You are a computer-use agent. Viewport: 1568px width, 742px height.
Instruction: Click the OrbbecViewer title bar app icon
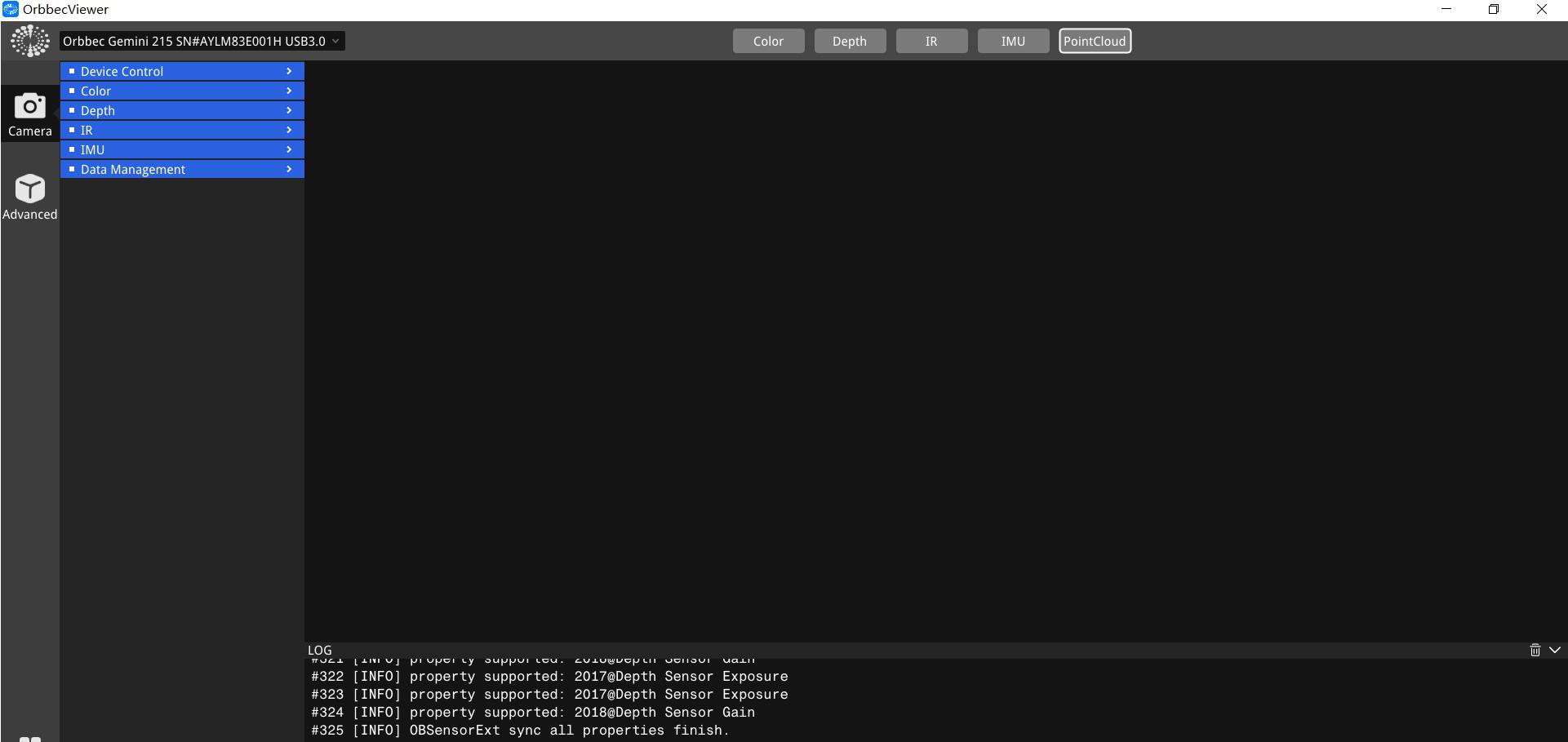pyautogui.click(x=10, y=9)
